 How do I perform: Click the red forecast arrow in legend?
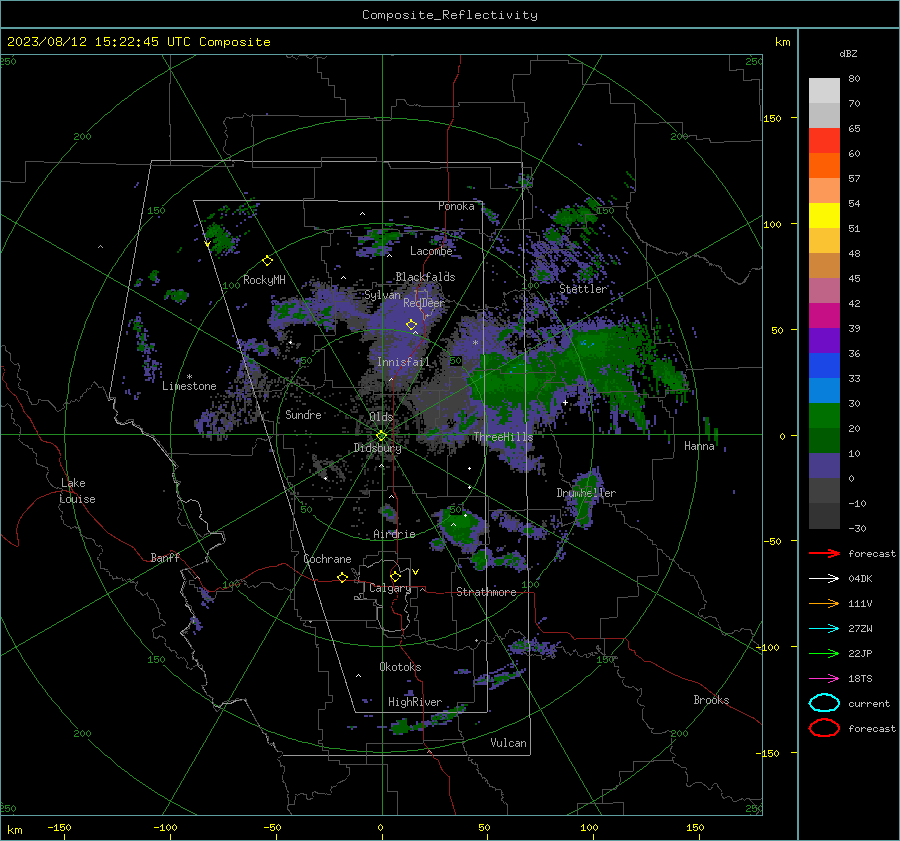[x=824, y=553]
